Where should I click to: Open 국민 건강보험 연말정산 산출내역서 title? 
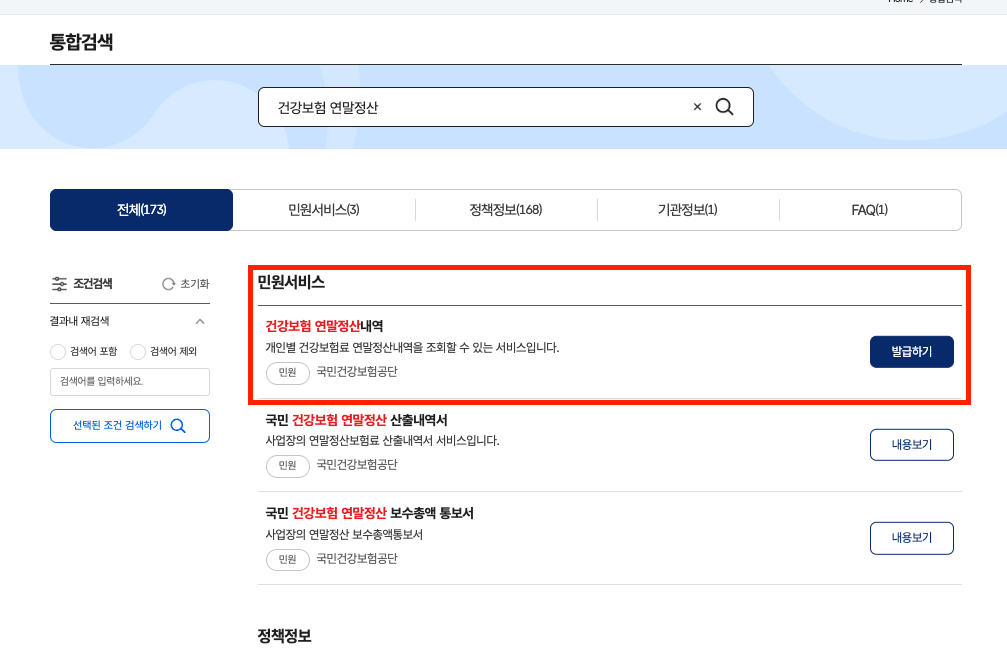356,420
